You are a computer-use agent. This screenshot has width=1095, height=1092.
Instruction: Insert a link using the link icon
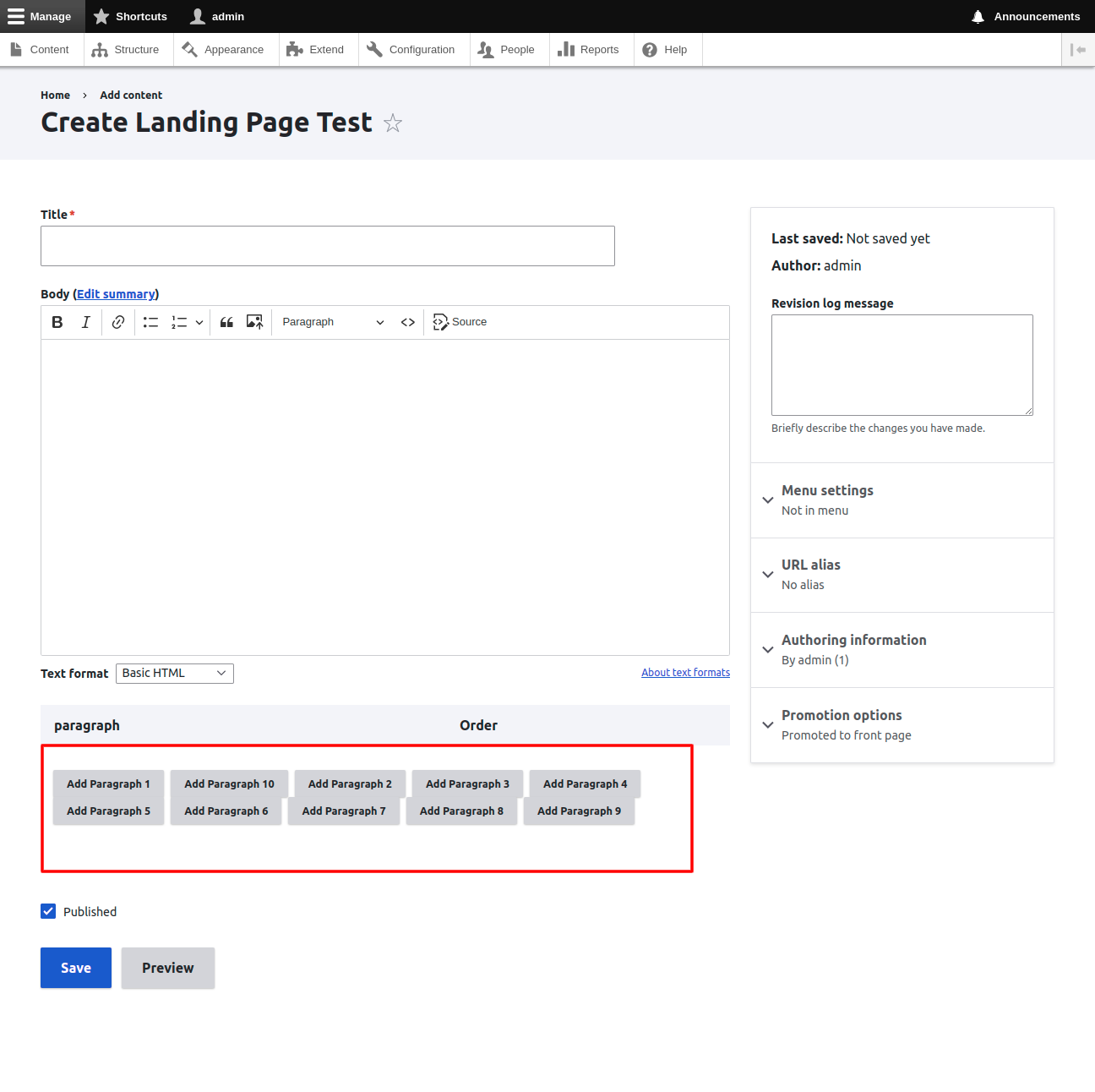(118, 322)
